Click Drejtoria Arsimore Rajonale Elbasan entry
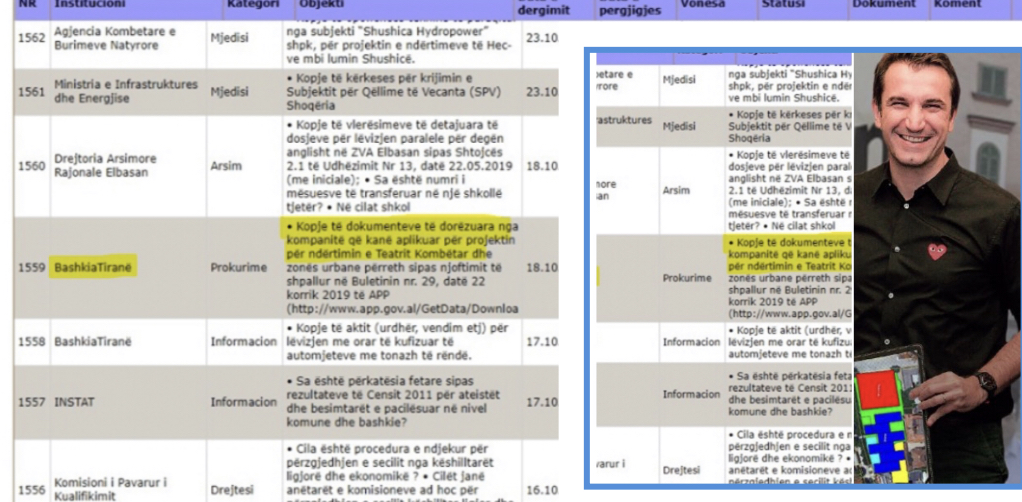This screenshot has width=1022, height=502. (106, 166)
